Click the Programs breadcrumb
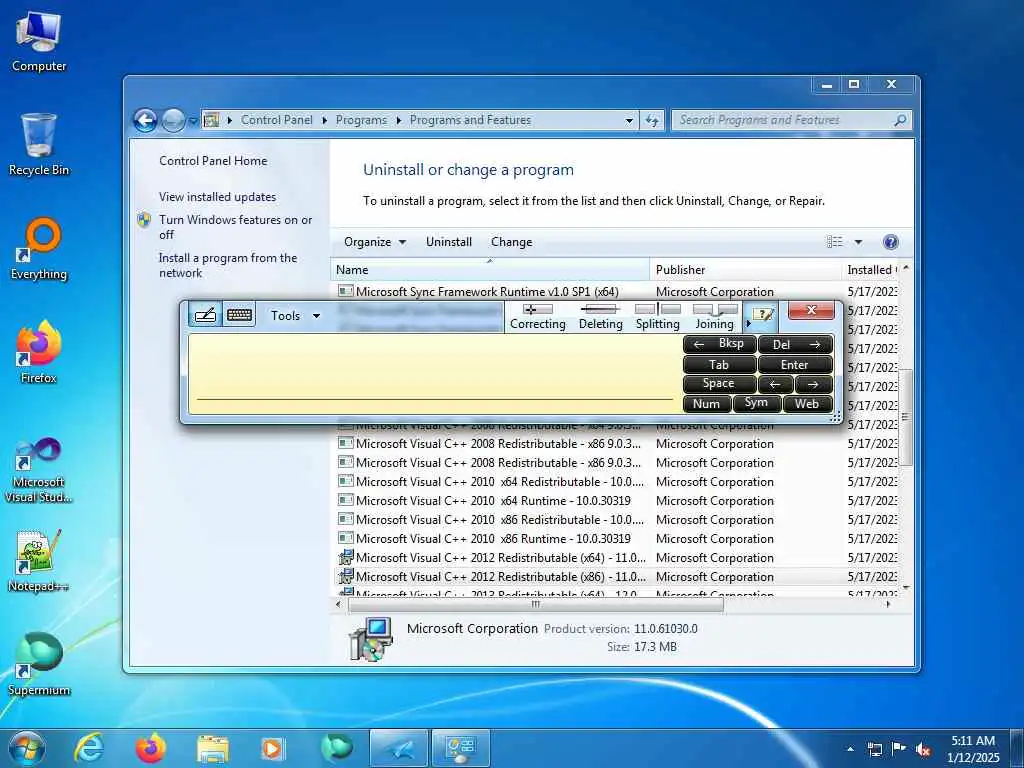Viewport: 1024px width, 768px height. click(x=361, y=120)
